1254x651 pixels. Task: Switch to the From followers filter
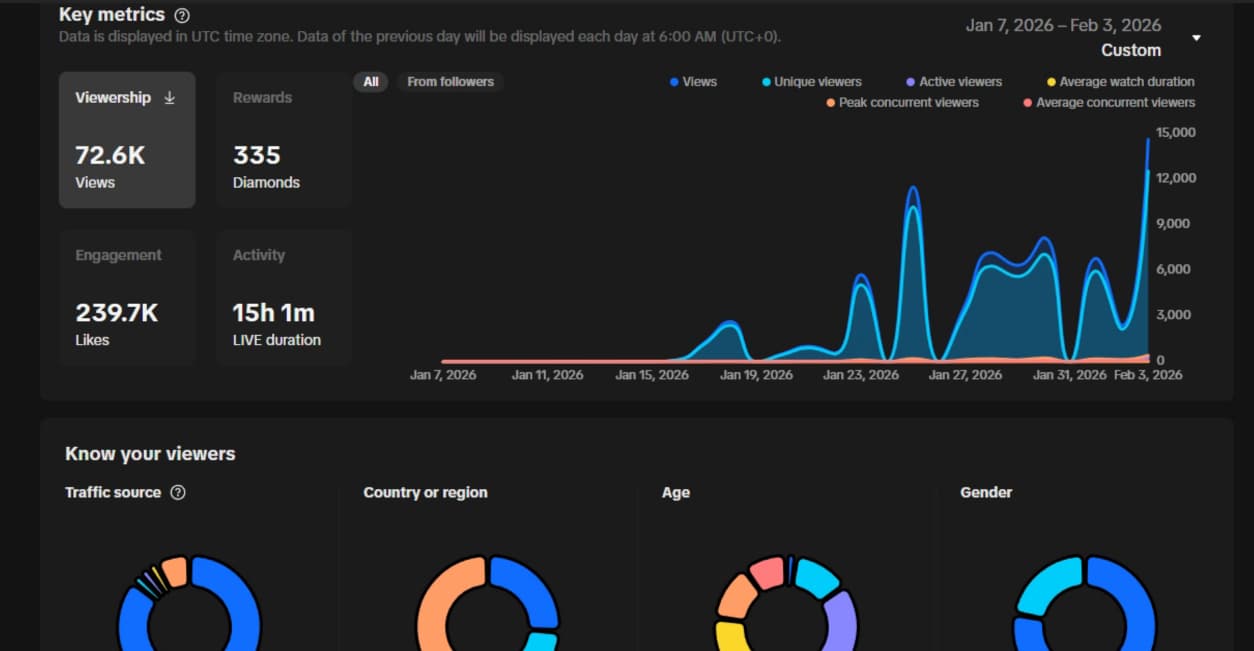(x=450, y=82)
